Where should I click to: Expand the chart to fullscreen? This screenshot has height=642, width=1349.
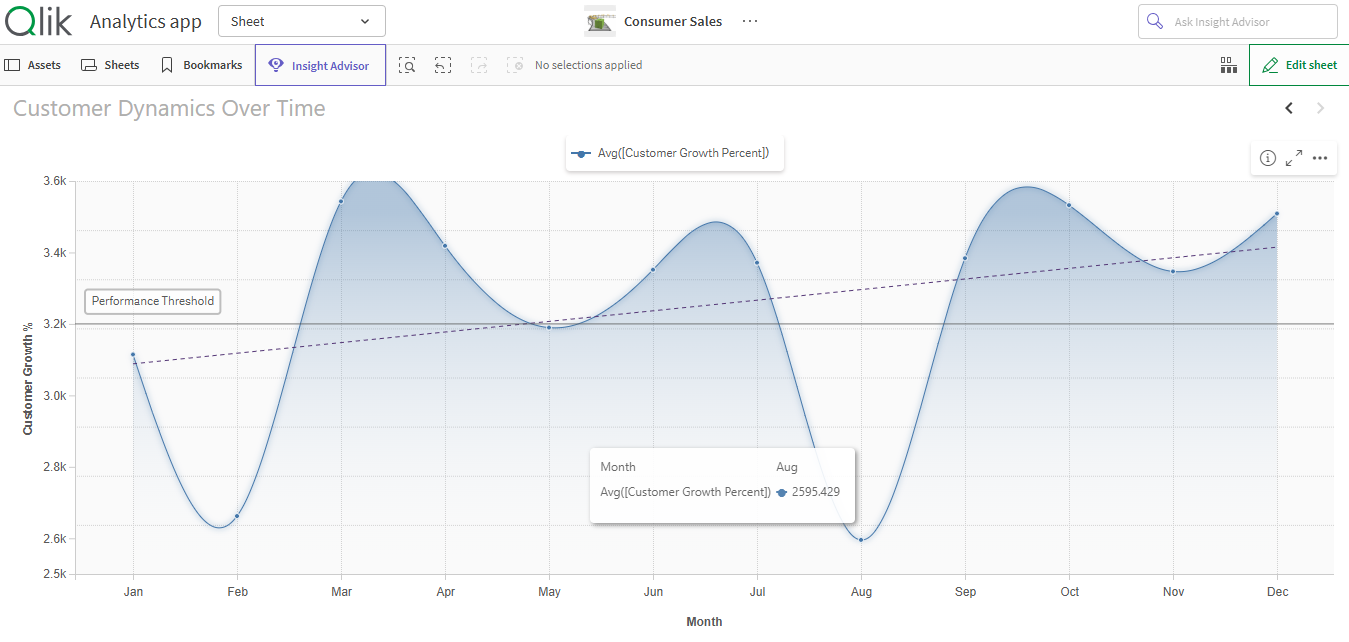pos(1294,158)
